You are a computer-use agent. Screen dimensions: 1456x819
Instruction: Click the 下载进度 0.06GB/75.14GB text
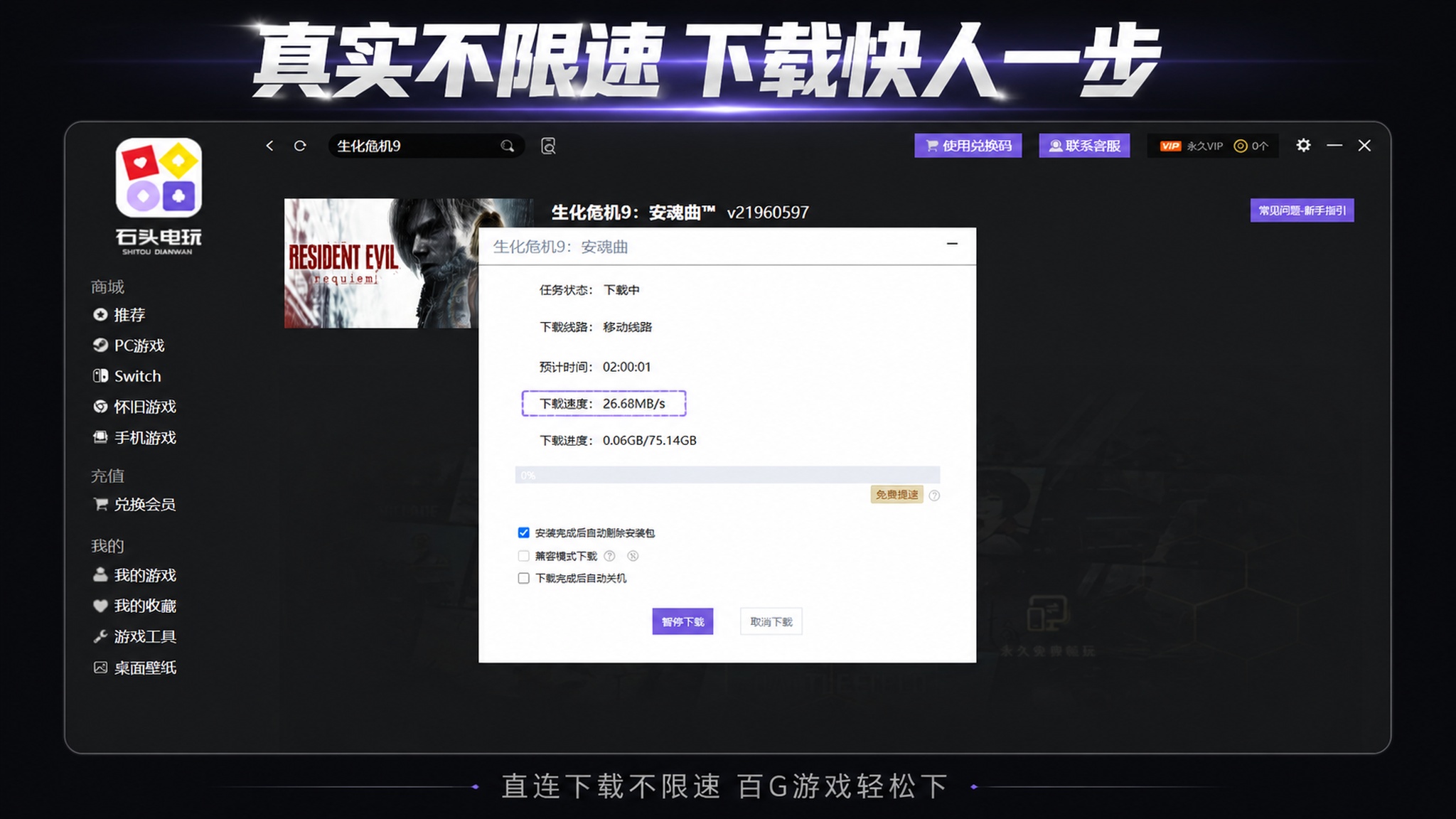pyautogui.click(x=618, y=440)
